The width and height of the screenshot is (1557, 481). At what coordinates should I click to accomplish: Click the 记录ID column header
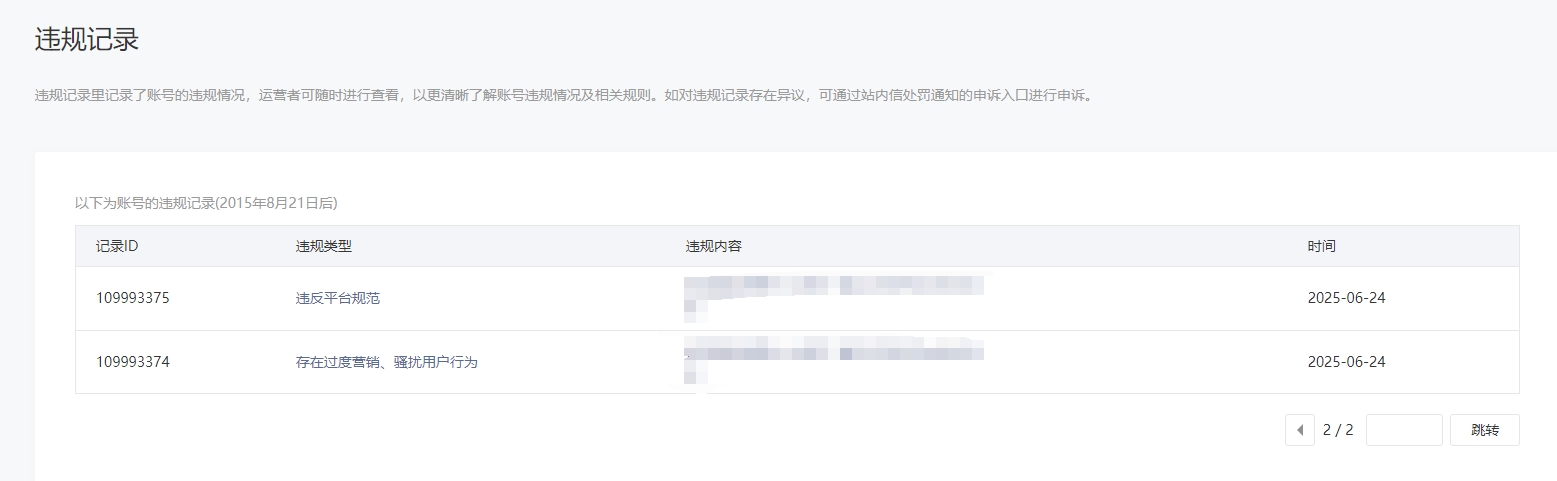117,246
